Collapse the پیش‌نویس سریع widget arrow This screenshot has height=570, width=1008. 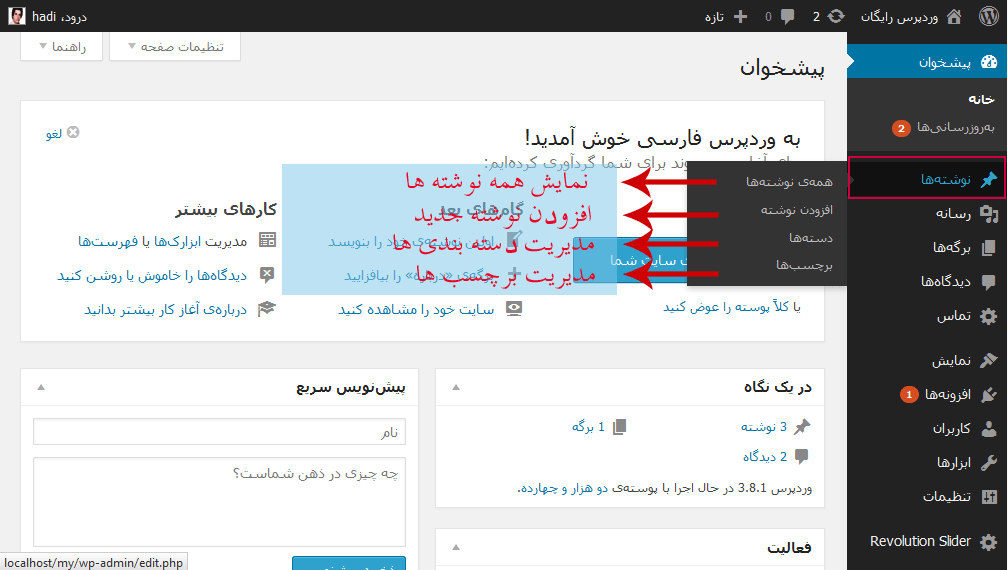coord(41,387)
